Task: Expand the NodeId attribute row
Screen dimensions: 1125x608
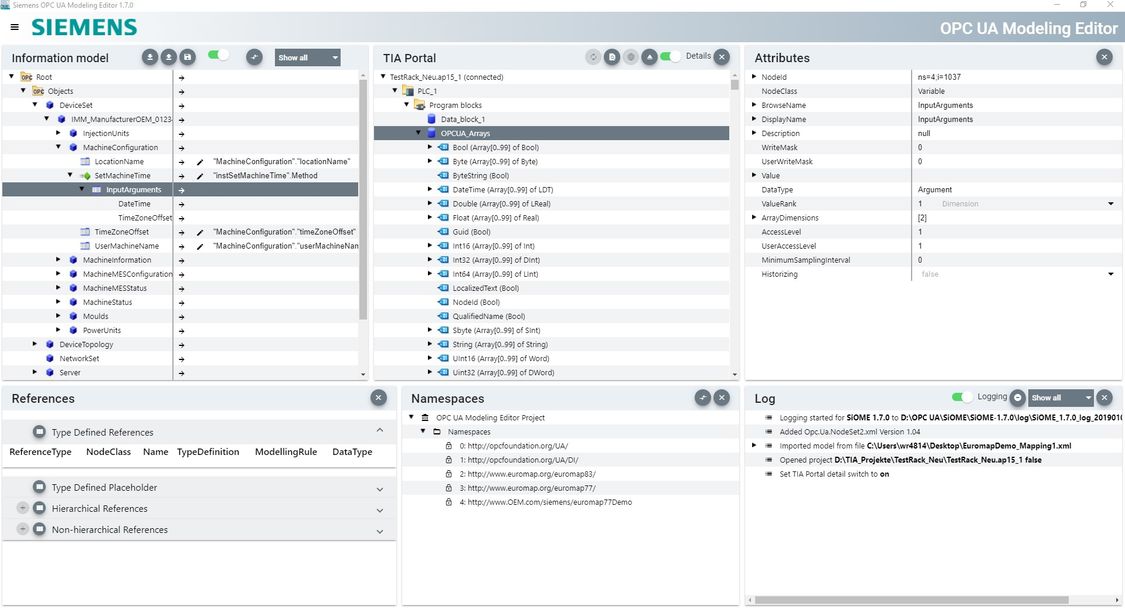Action: point(754,77)
